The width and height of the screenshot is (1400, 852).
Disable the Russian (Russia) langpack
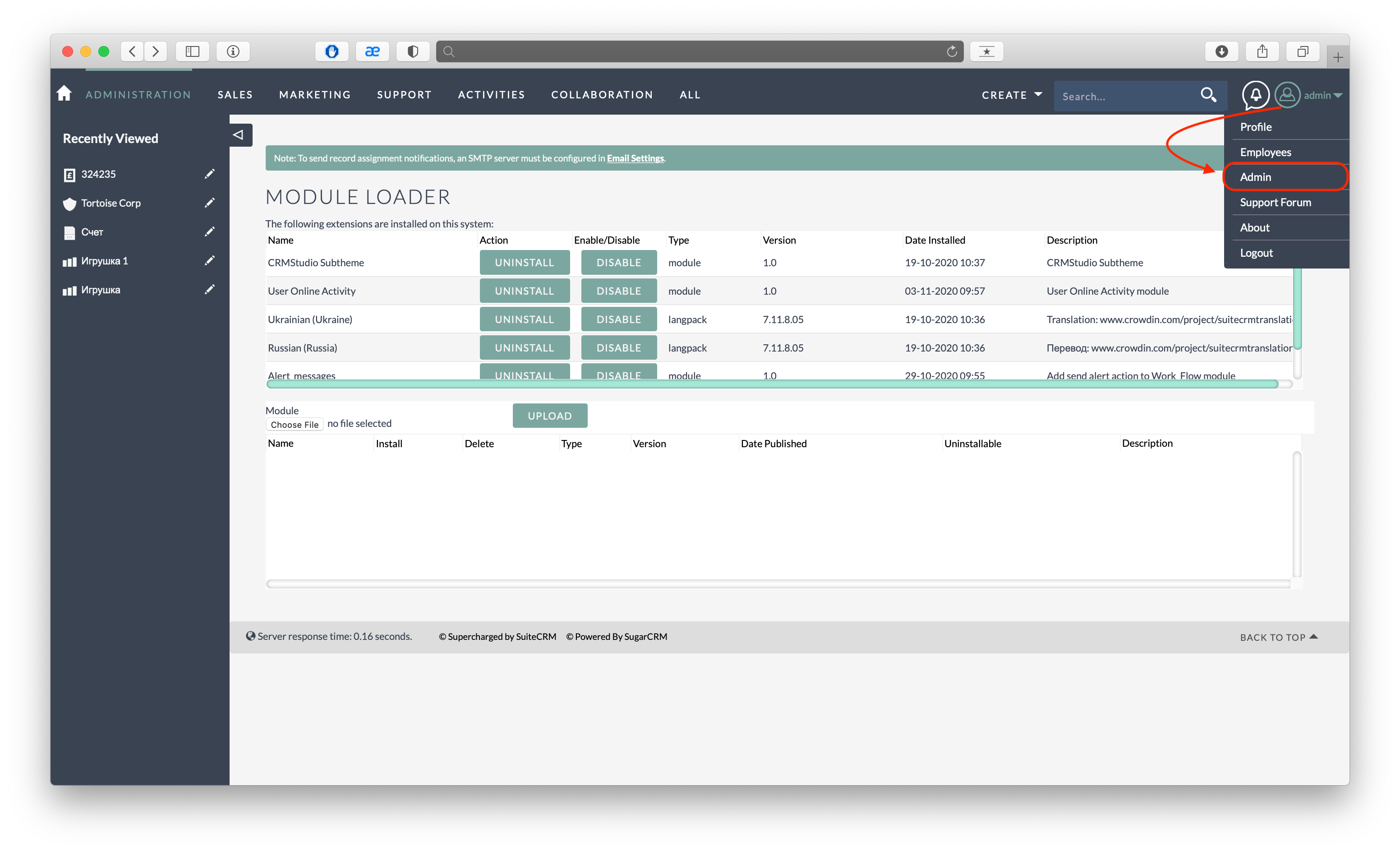[x=618, y=348]
